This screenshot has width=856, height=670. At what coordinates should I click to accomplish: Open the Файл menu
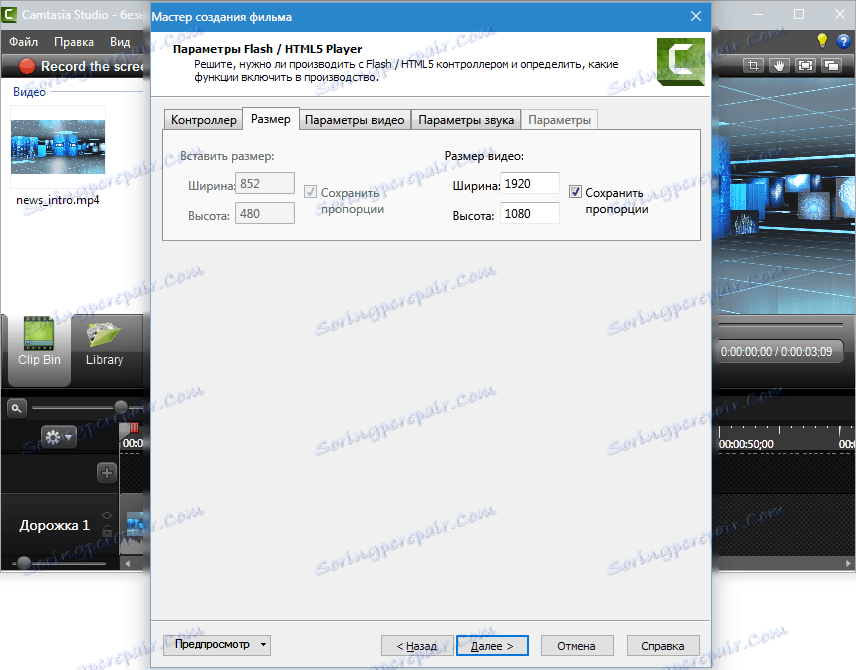tap(23, 41)
